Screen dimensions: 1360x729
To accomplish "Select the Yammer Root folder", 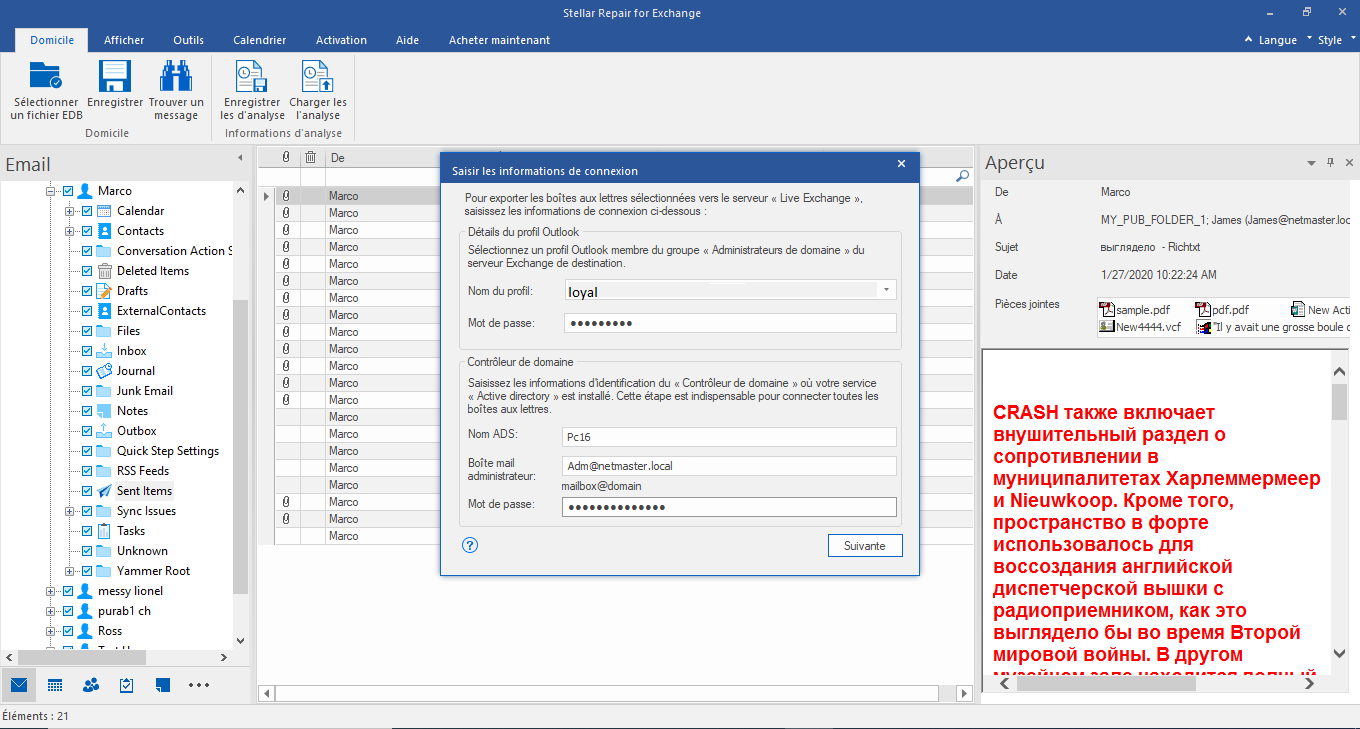I will tap(153, 571).
